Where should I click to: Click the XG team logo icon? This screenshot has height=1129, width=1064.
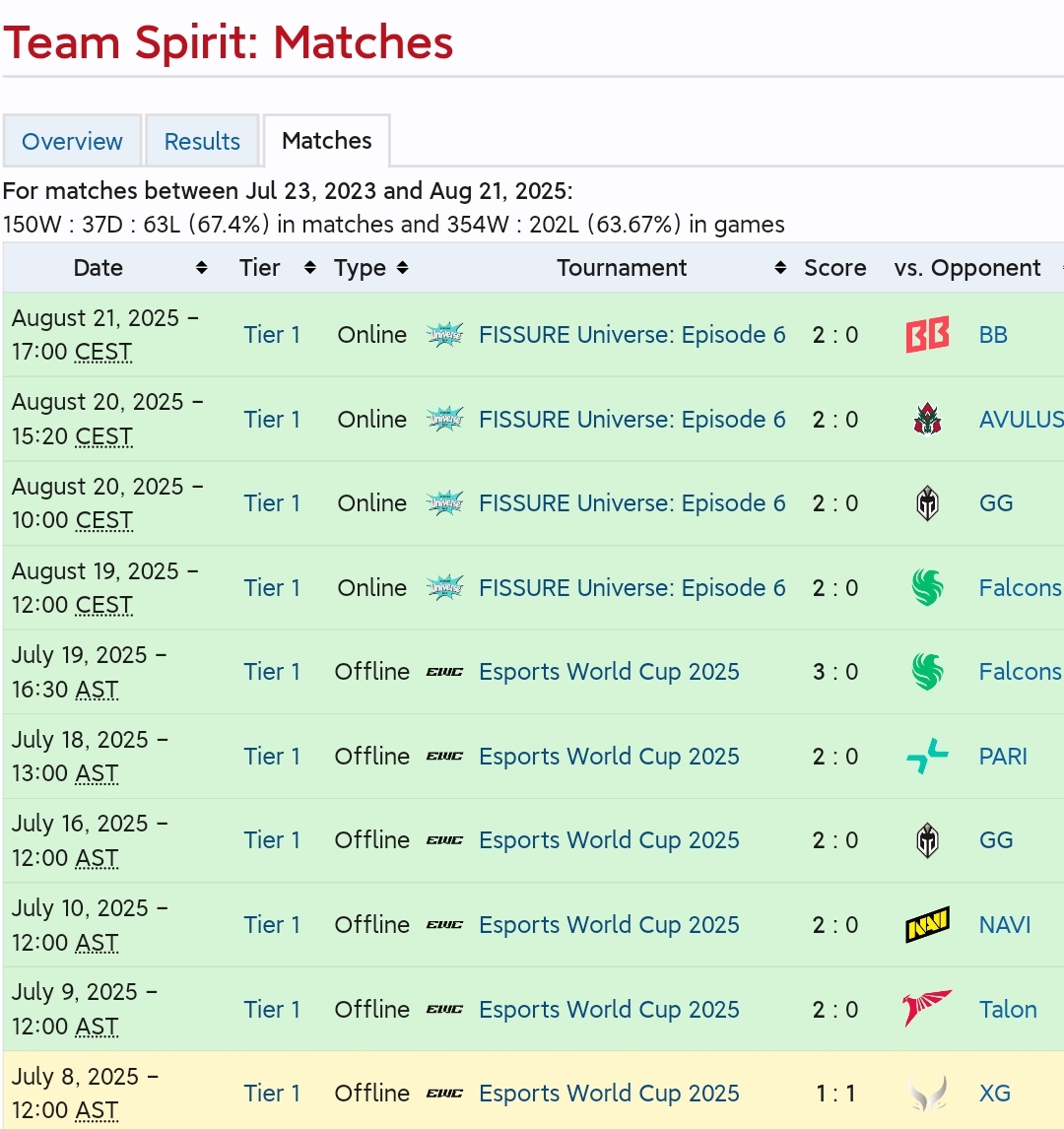pos(927,1094)
